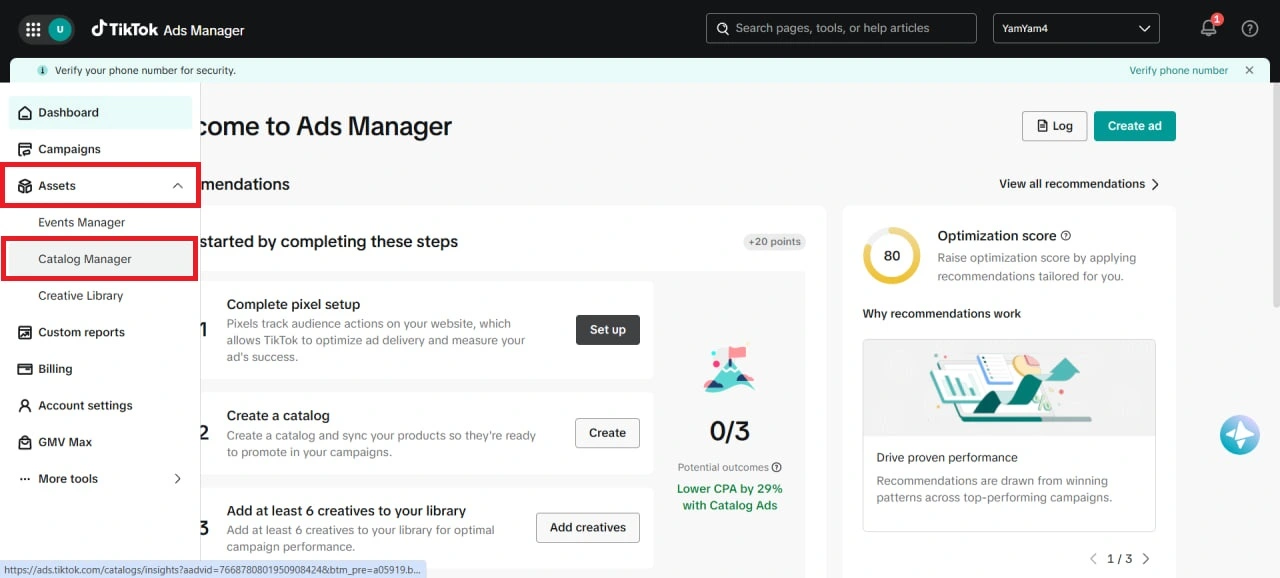Click the Add creatives button
This screenshot has height=578, width=1280.
pos(588,527)
